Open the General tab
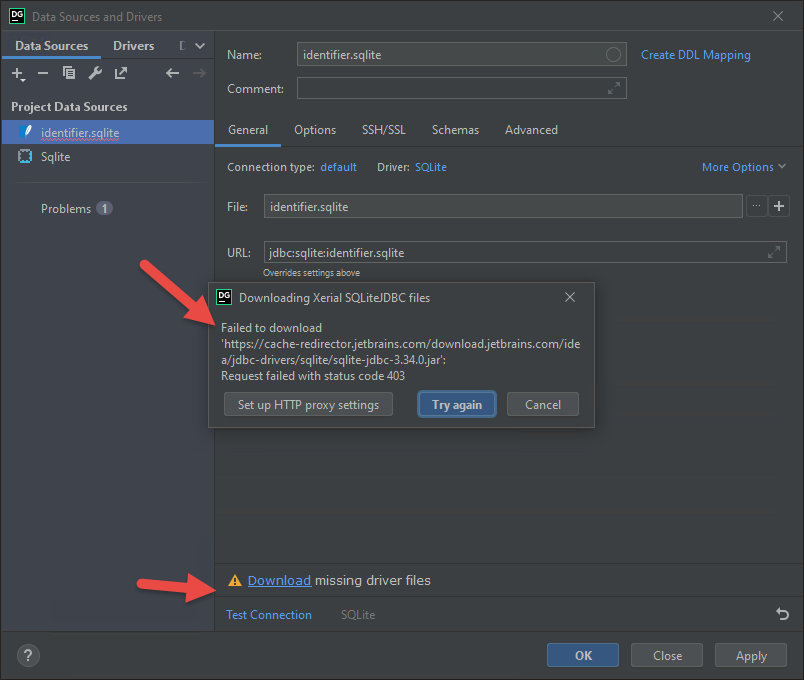The width and height of the screenshot is (804, 680). coord(248,130)
